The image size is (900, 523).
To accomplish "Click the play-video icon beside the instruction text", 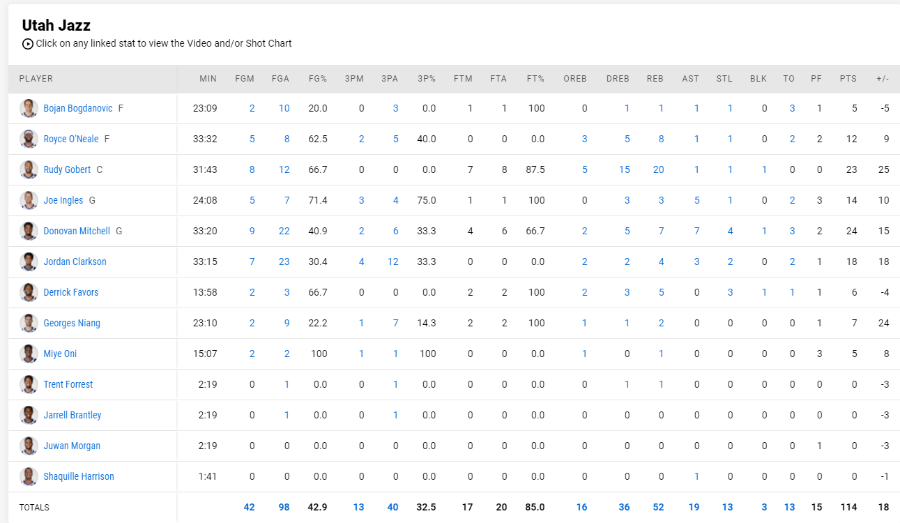I will [28, 44].
